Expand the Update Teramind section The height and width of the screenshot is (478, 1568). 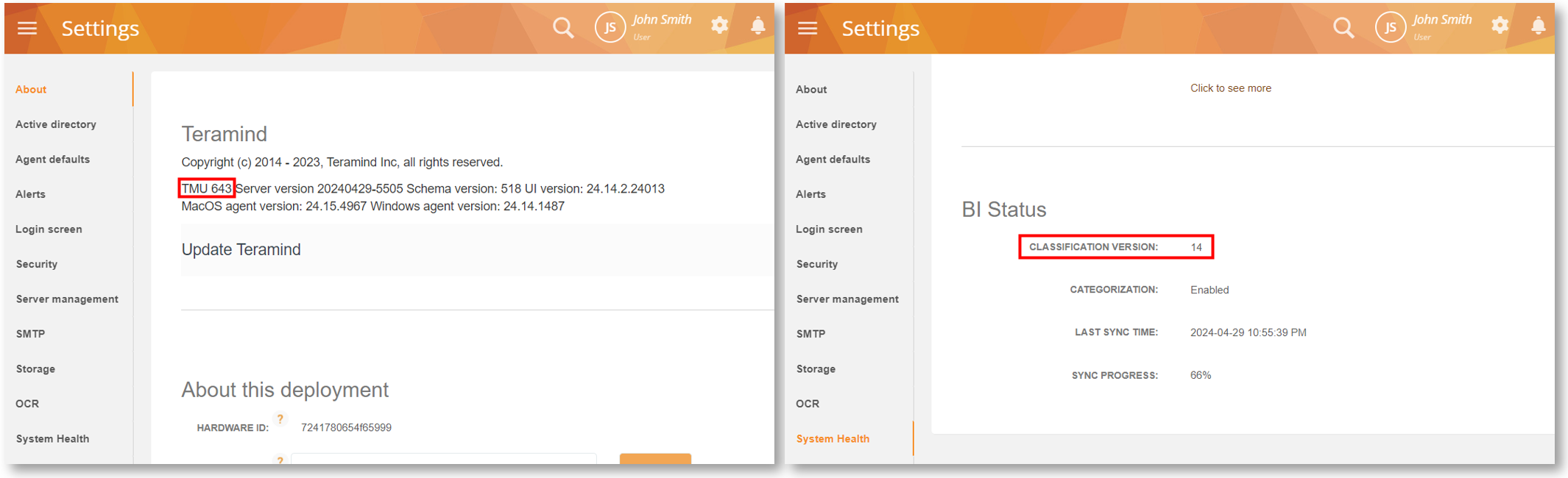coord(477,250)
